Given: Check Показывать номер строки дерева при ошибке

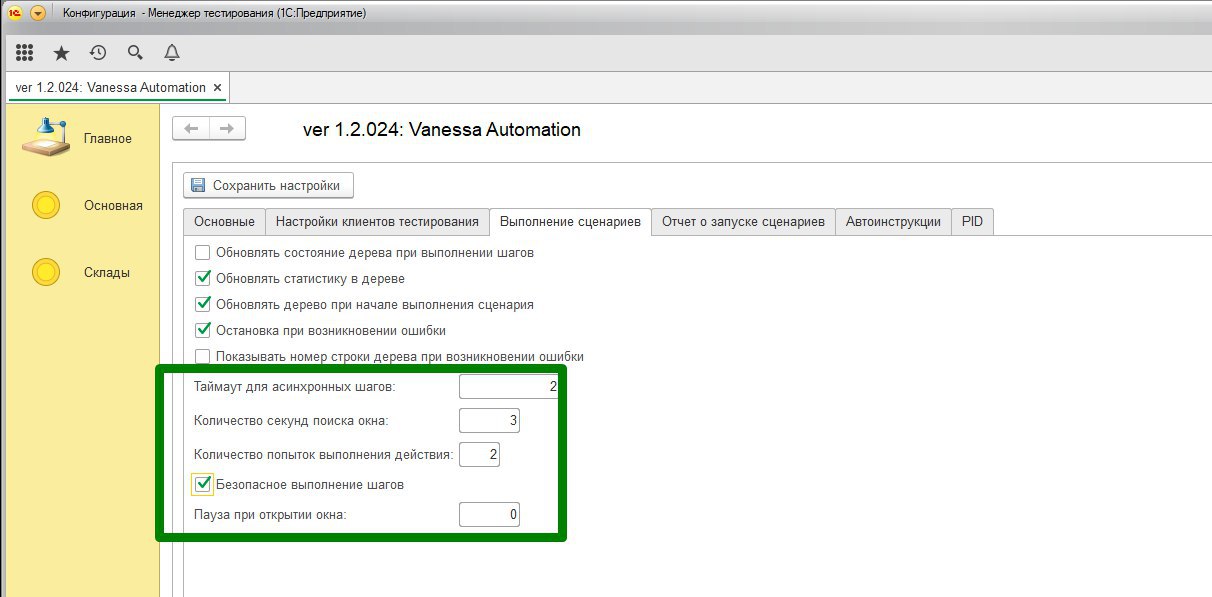Looking at the screenshot, I should coord(203,356).
